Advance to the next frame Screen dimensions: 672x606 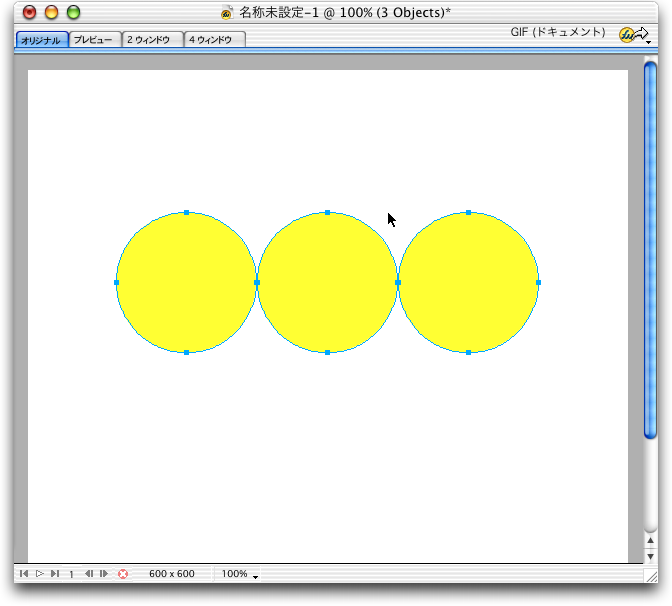coord(104,573)
